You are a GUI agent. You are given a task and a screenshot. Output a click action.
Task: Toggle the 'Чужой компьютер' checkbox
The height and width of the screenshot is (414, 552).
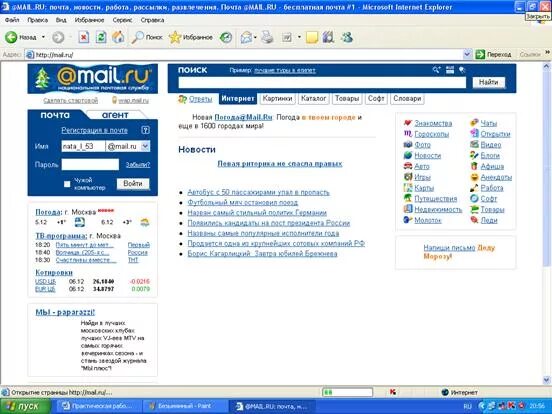[x=67, y=184]
